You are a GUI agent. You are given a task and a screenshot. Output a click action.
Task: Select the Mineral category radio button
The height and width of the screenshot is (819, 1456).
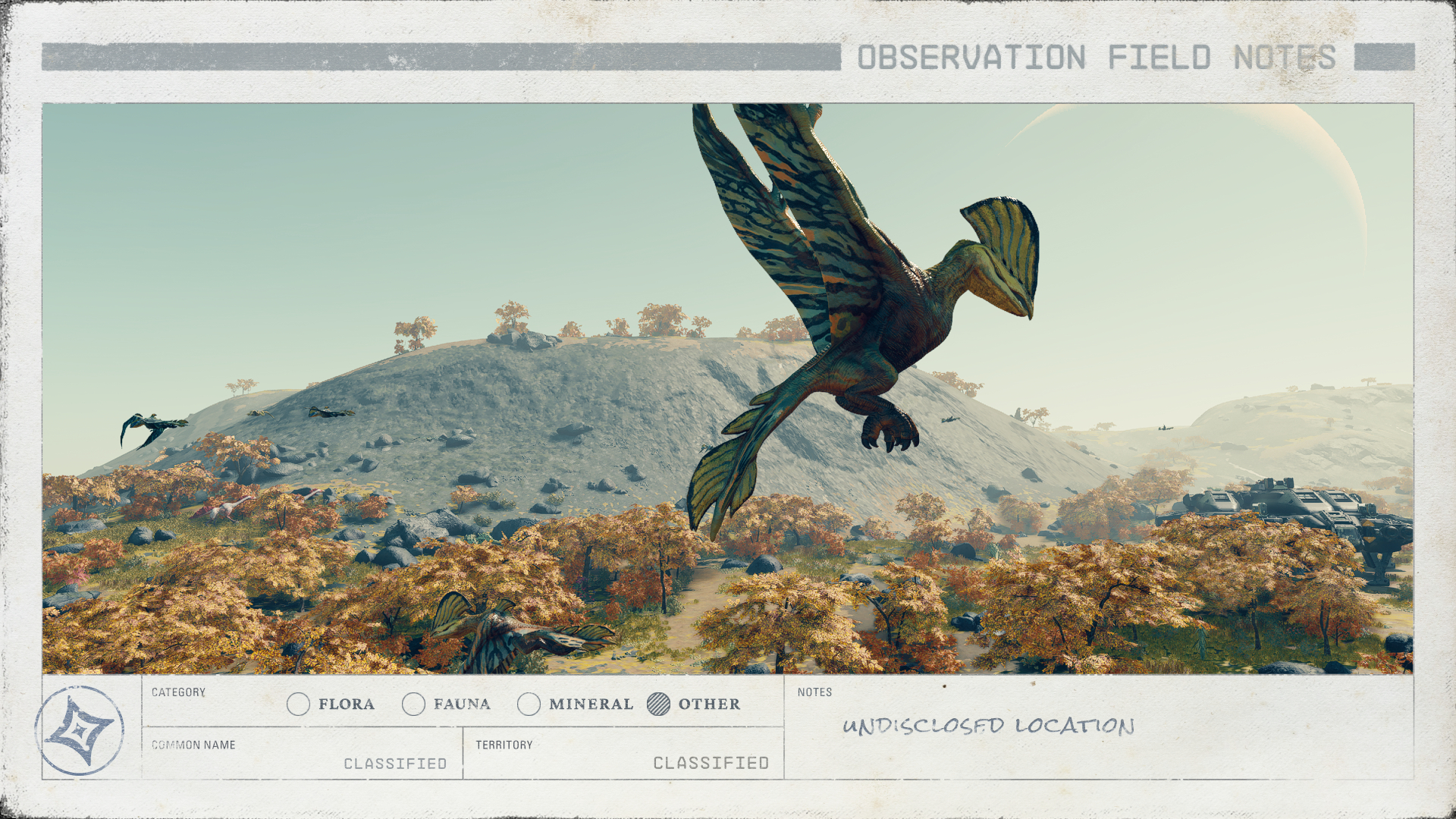[529, 704]
